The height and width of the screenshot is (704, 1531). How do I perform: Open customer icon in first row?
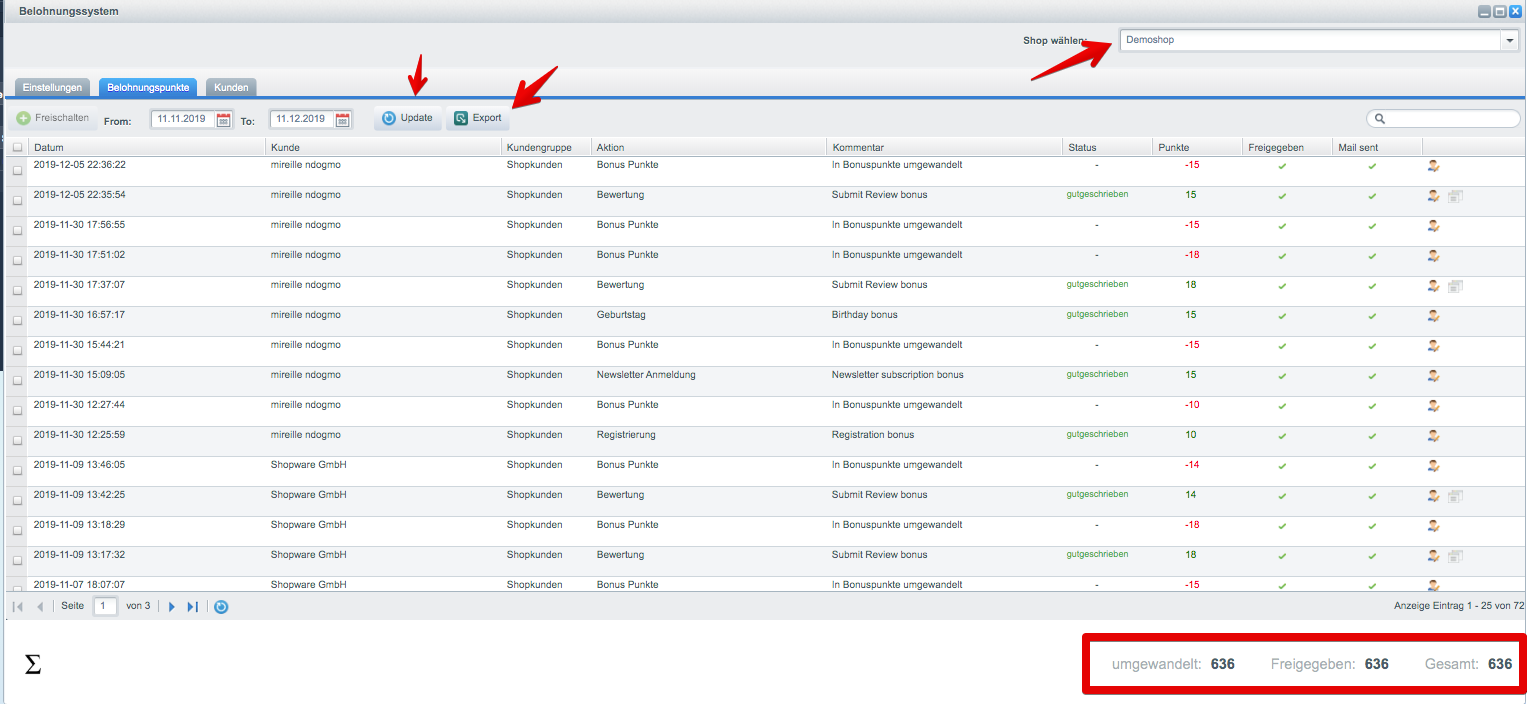pos(1433,166)
